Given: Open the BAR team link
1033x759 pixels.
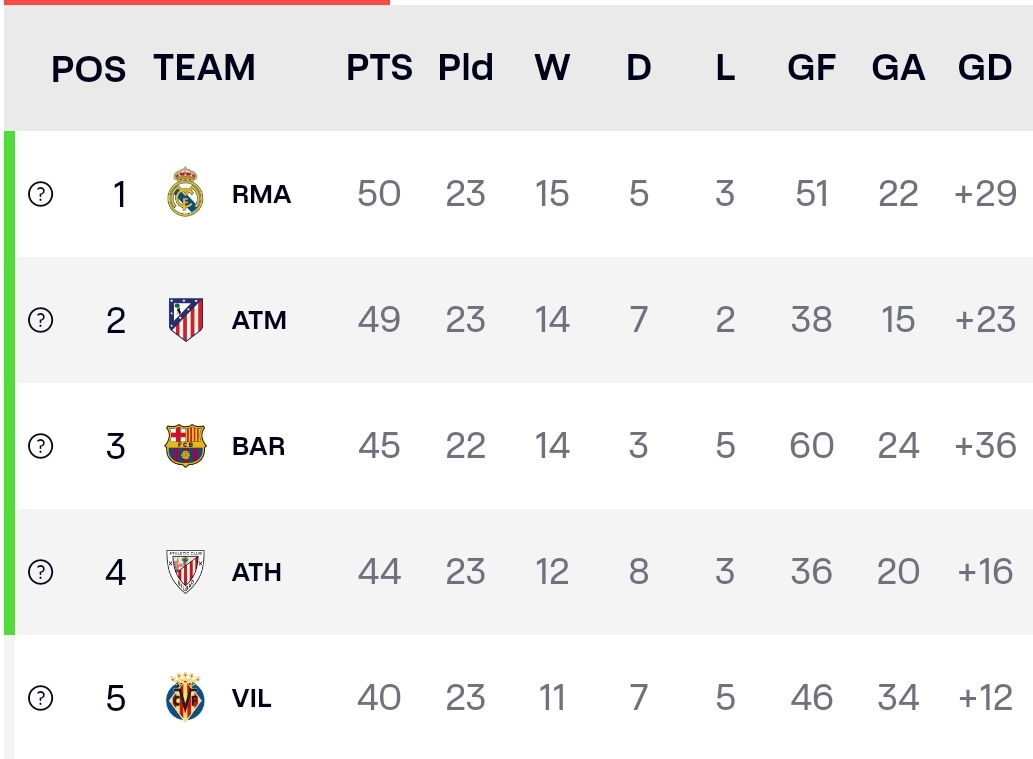Looking at the screenshot, I should tap(258, 446).
